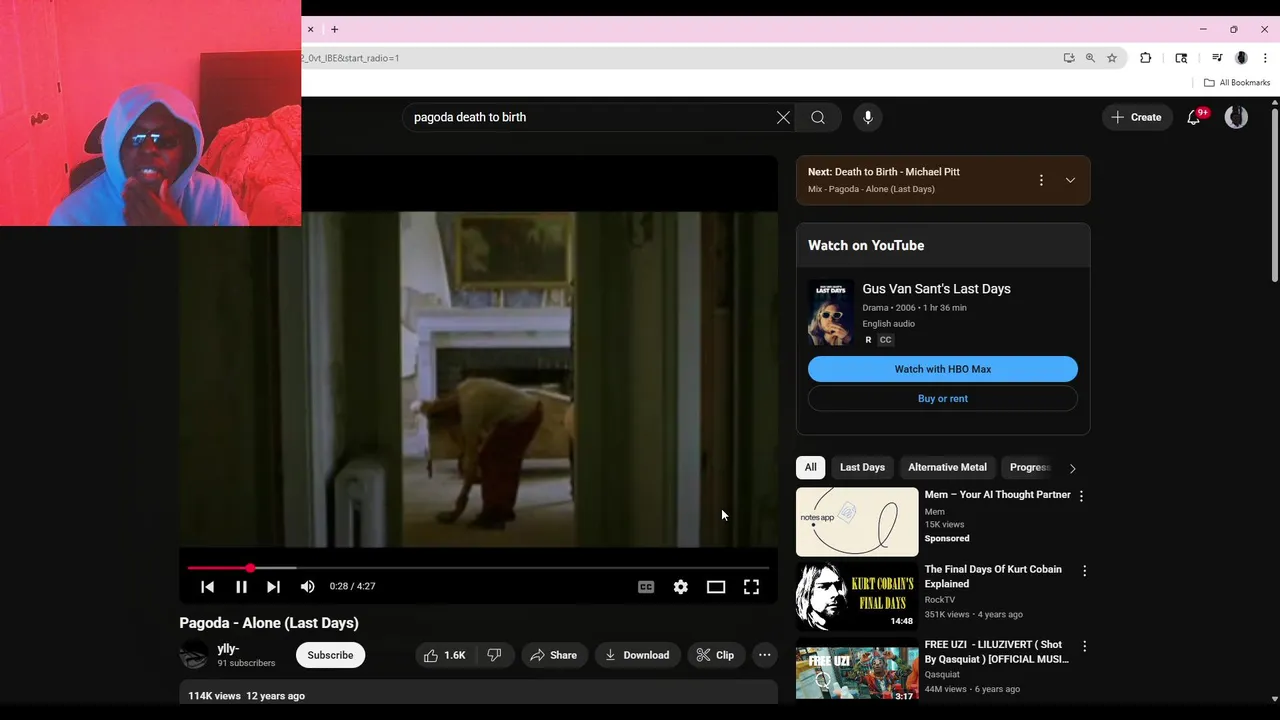Viewport: 1280px width, 720px height.
Task: Go to previous video in player
Action: coord(207,587)
